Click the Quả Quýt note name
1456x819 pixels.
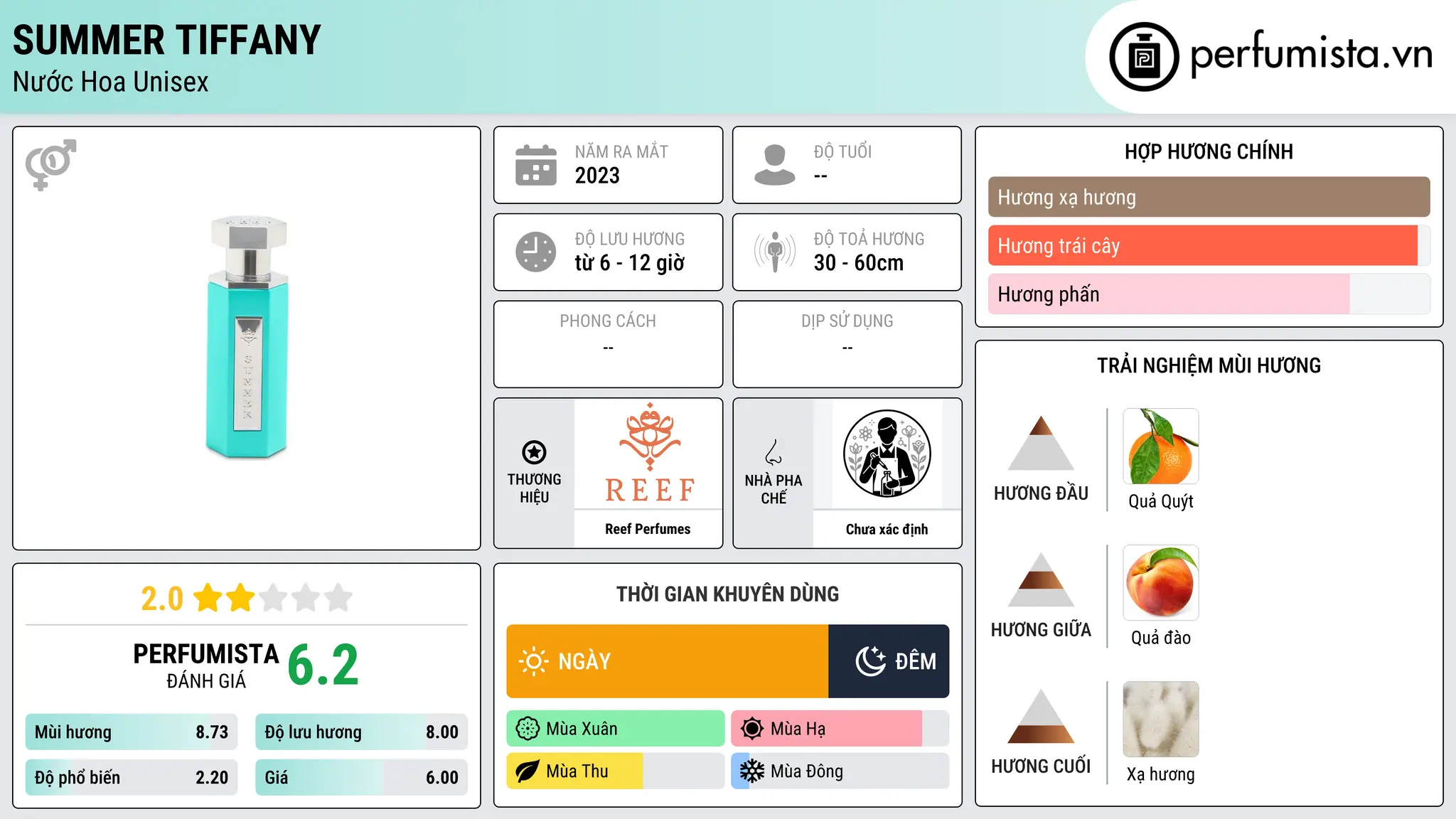[1161, 501]
